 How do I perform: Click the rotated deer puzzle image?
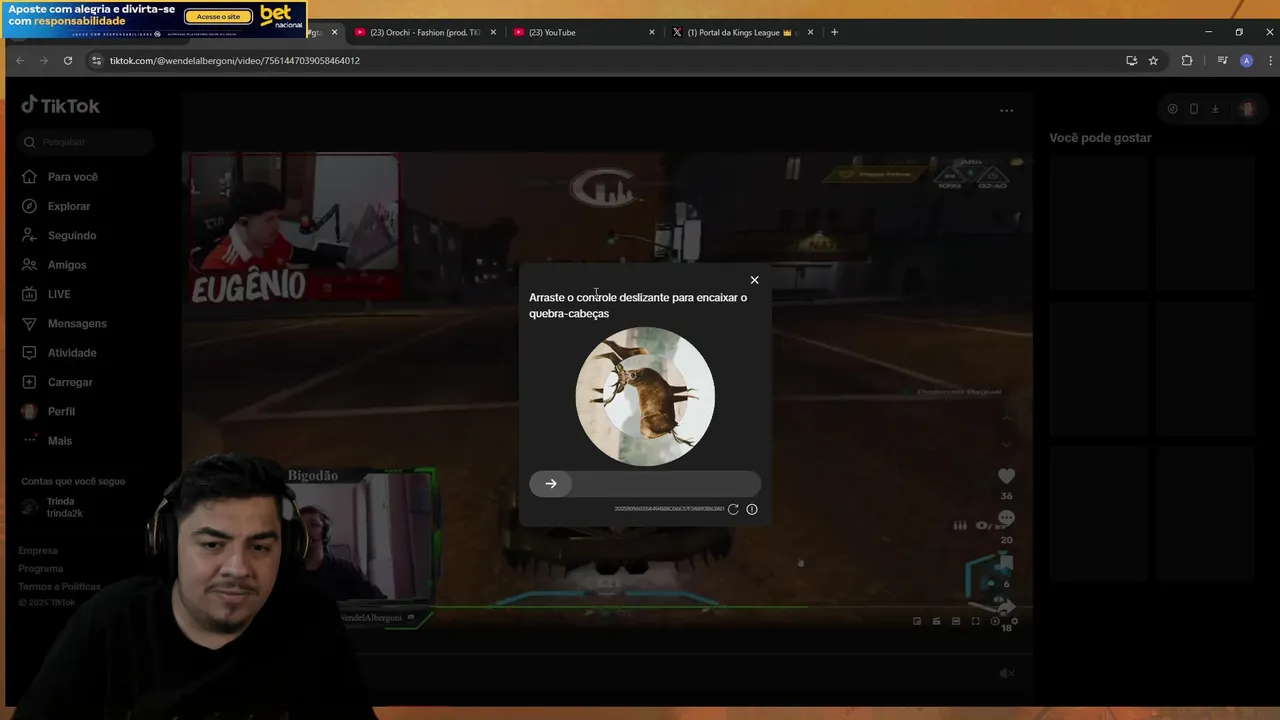coord(645,396)
